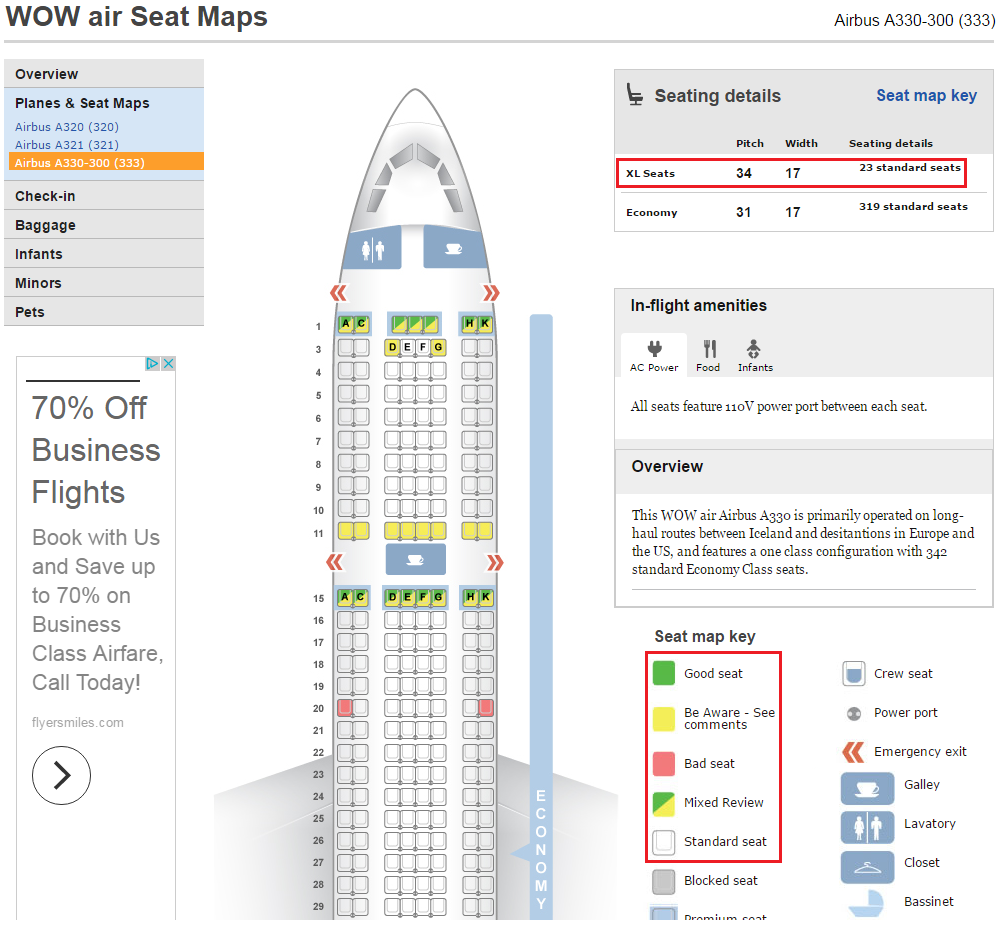Click the green Good seat swatch in key

[664, 673]
